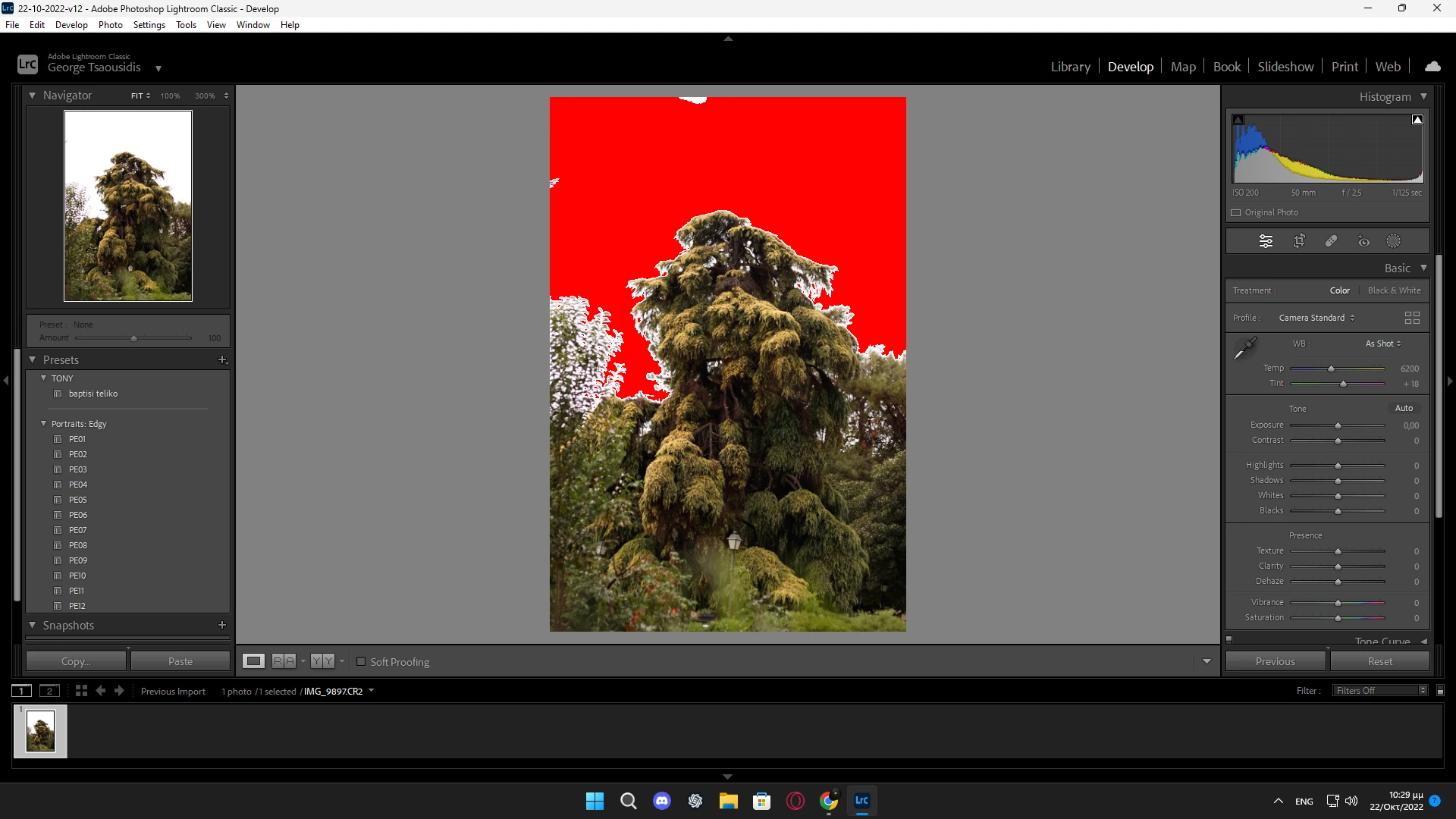Enable the Soft Proofing checkbox
This screenshot has width=1456, height=819.
tap(361, 661)
